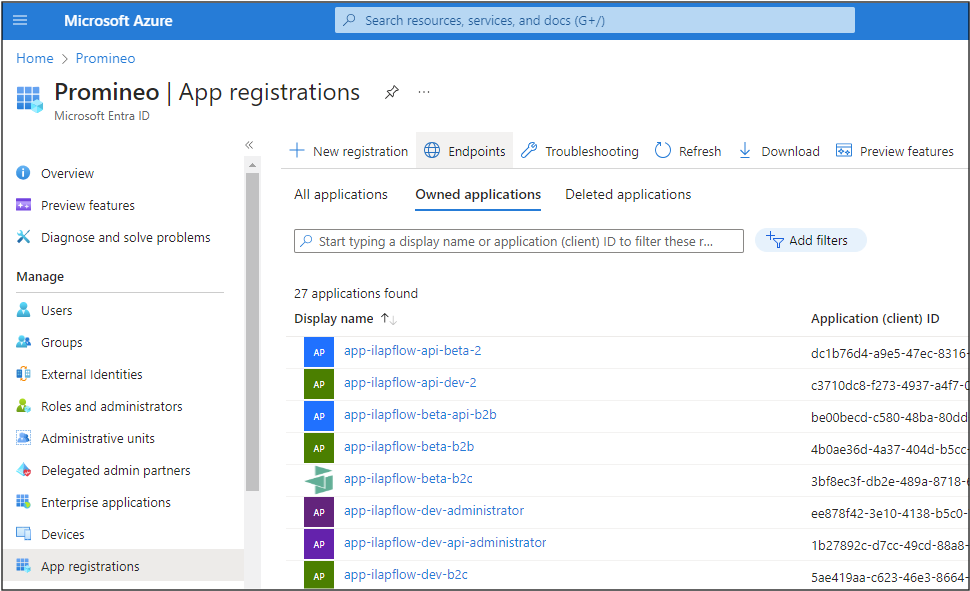The image size is (970, 591).
Task: Click AP badge of app-ilapflow-dev-administrator
Action: pos(319,512)
